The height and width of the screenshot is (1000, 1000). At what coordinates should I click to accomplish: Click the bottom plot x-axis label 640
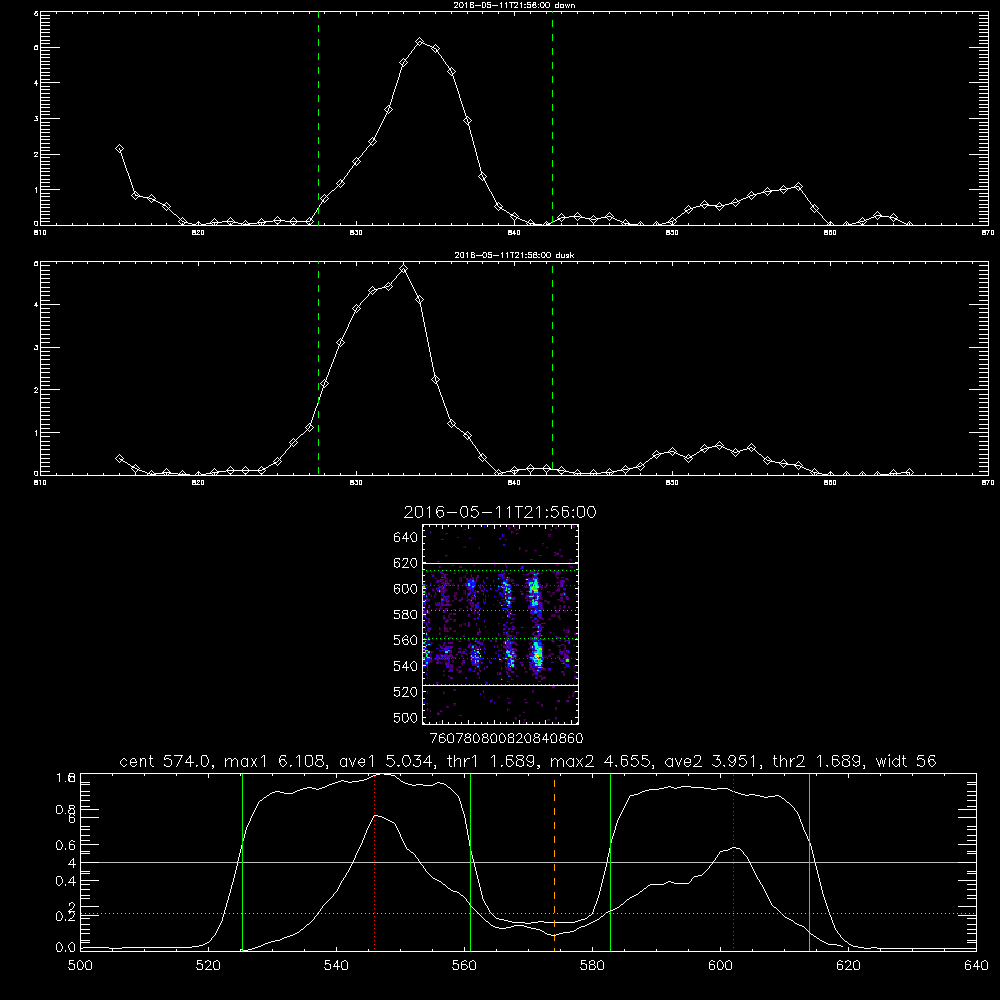(976, 966)
